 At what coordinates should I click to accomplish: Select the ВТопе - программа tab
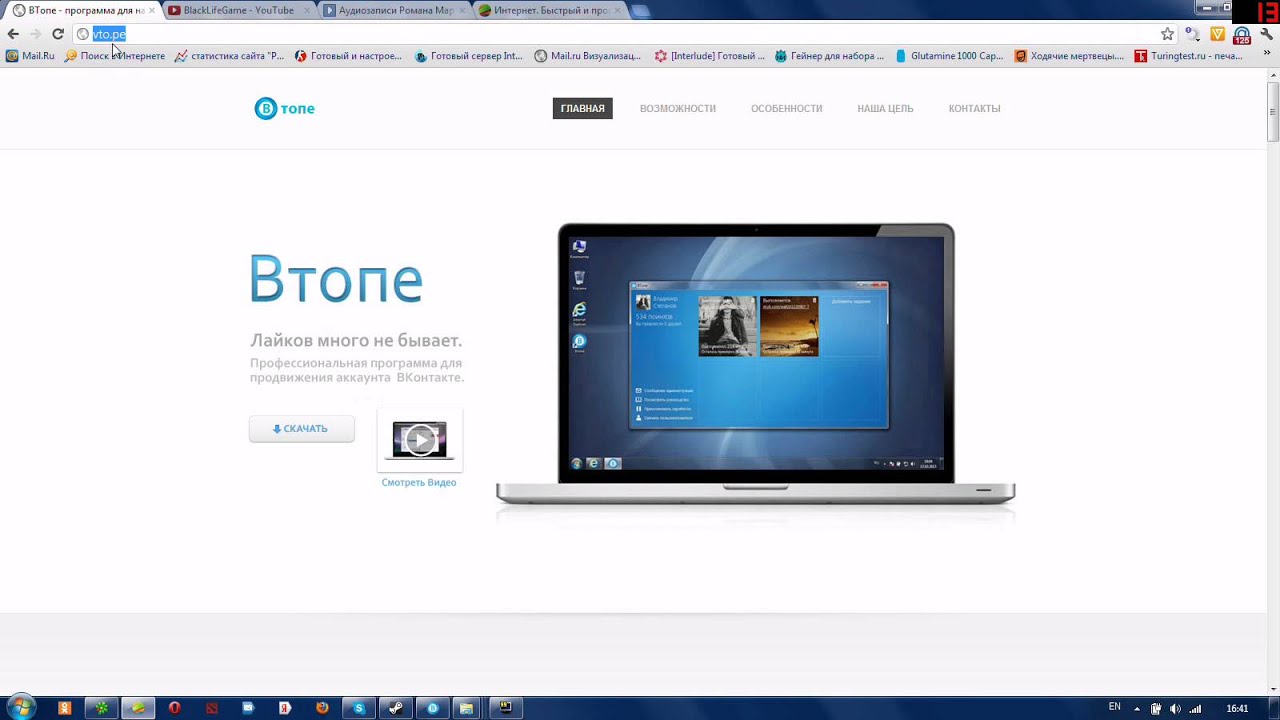click(x=84, y=10)
